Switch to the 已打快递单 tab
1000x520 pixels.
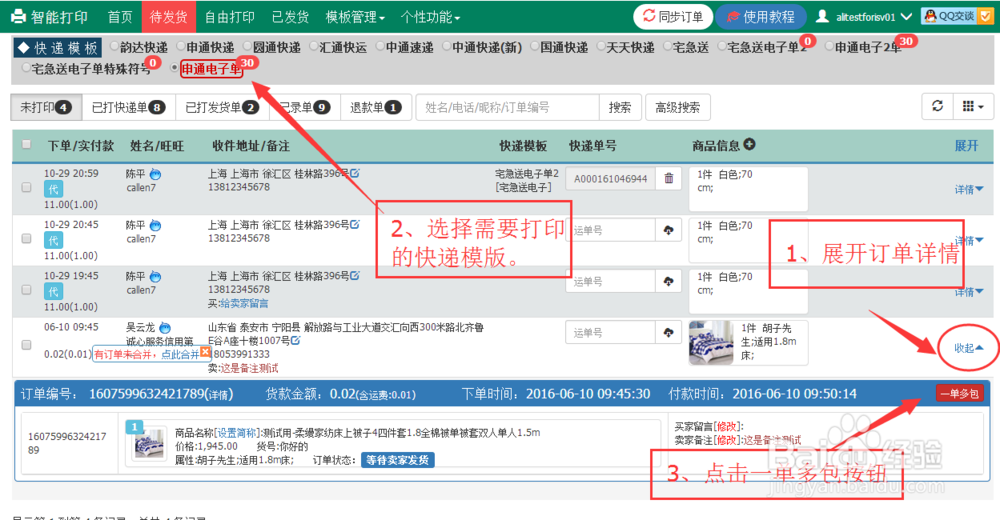(x=128, y=107)
